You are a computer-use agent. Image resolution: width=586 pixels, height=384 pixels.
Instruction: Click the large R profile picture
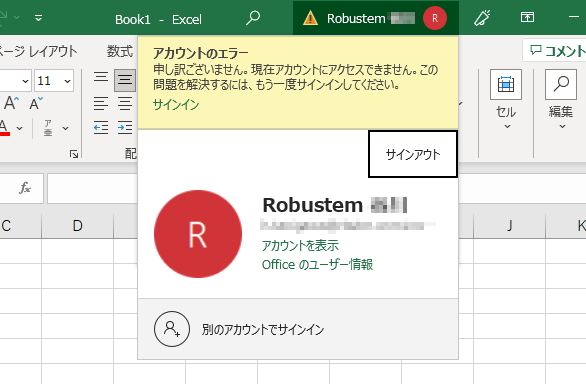[x=198, y=234]
